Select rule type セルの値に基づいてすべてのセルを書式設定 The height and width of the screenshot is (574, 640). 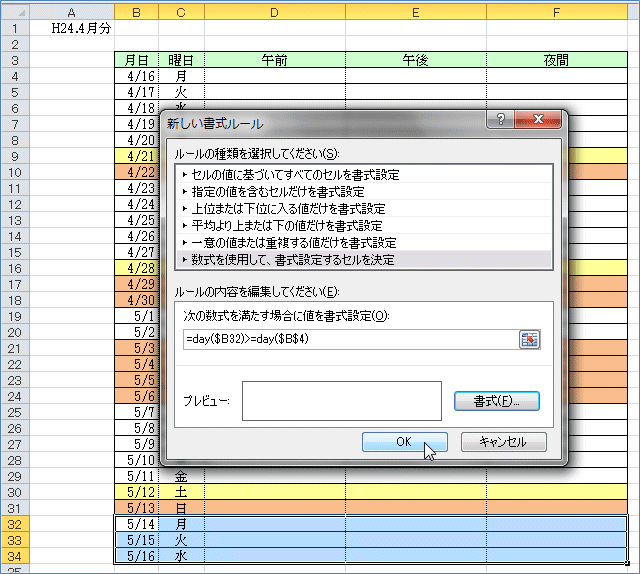pyautogui.click(x=364, y=175)
